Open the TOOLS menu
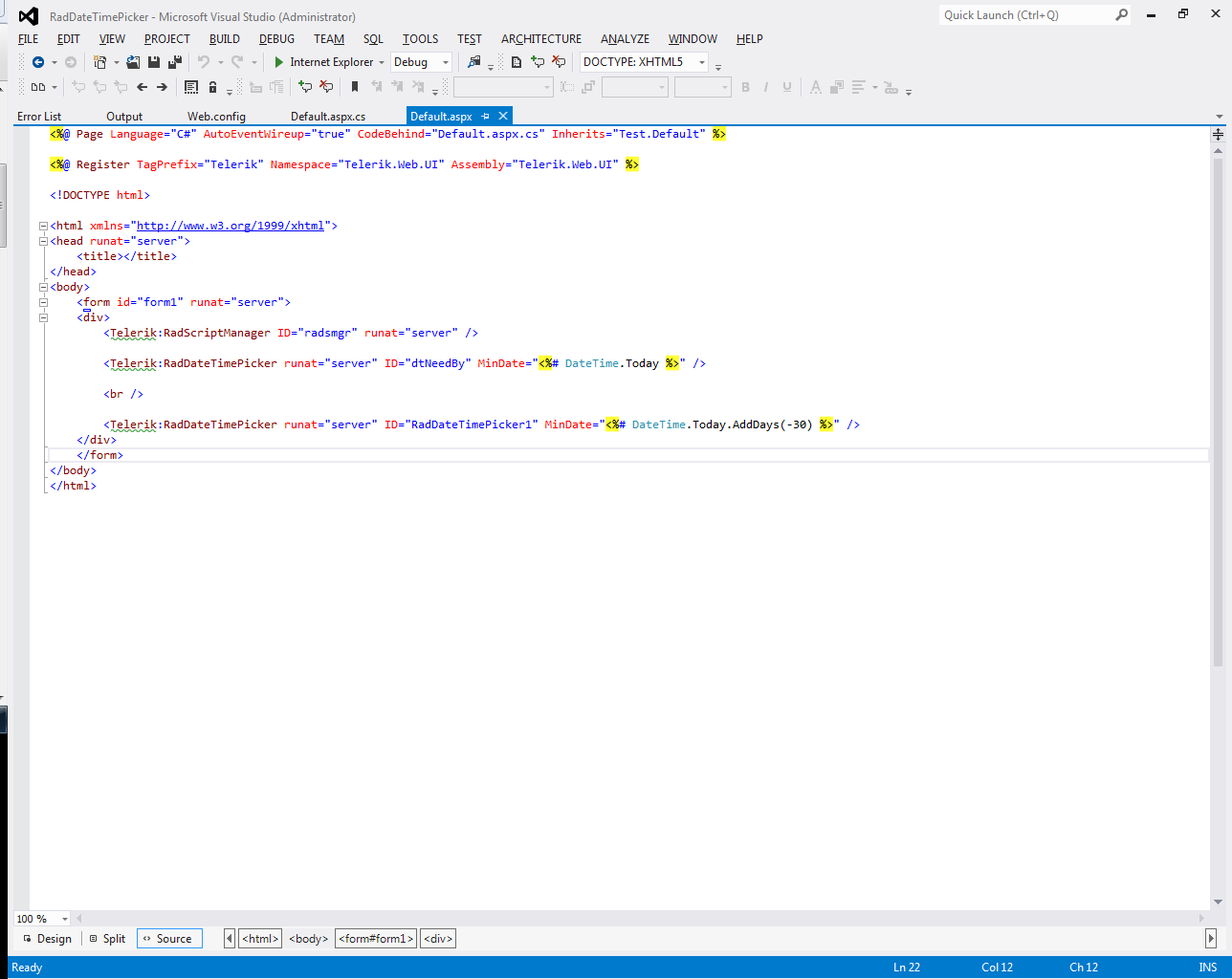This screenshot has width=1232, height=979. pyautogui.click(x=421, y=39)
